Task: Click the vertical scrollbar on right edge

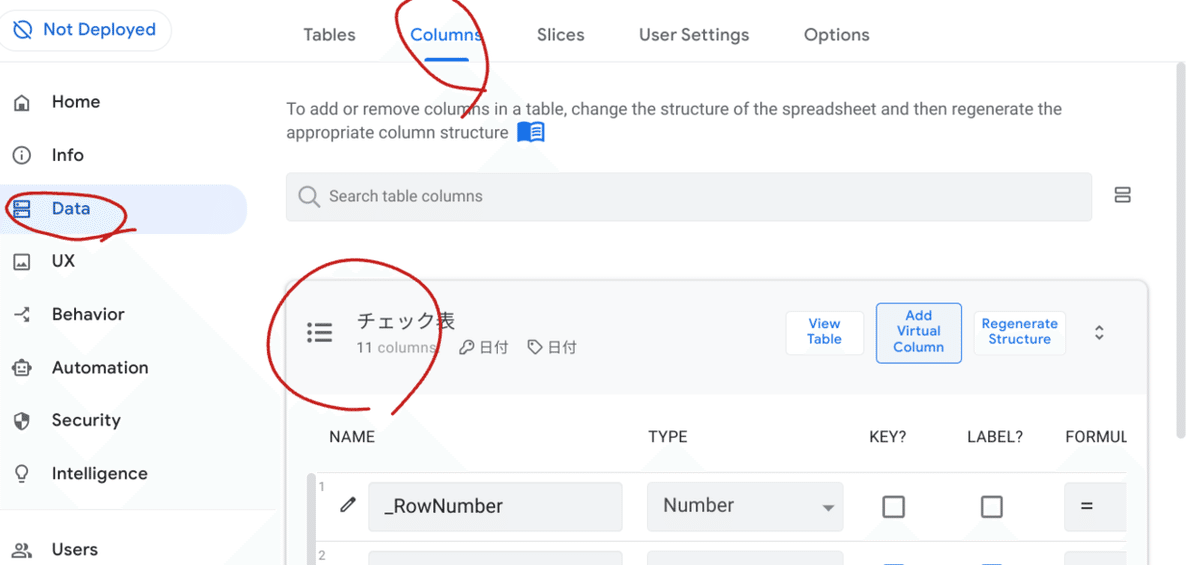Action: tap(1182, 250)
